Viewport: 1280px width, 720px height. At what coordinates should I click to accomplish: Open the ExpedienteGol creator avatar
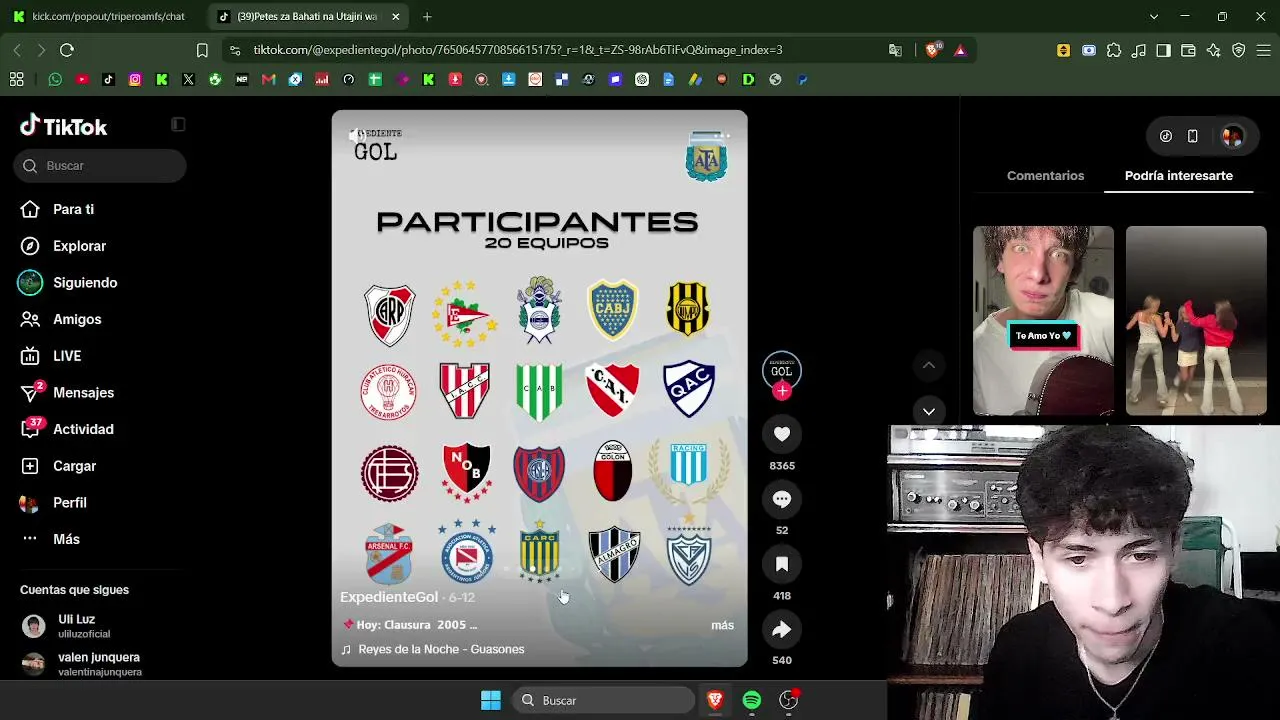pyautogui.click(x=782, y=370)
